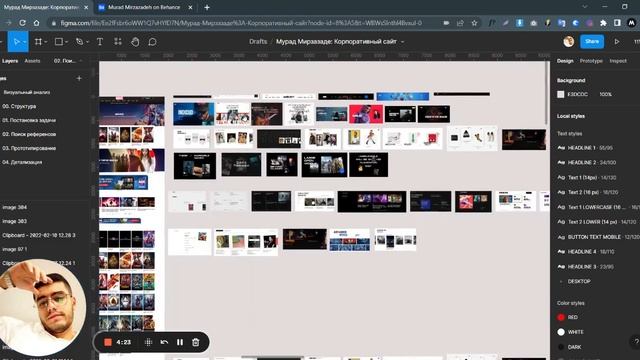Switch to the Design tab
The width and height of the screenshot is (640, 360).
pyautogui.click(x=565, y=61)
